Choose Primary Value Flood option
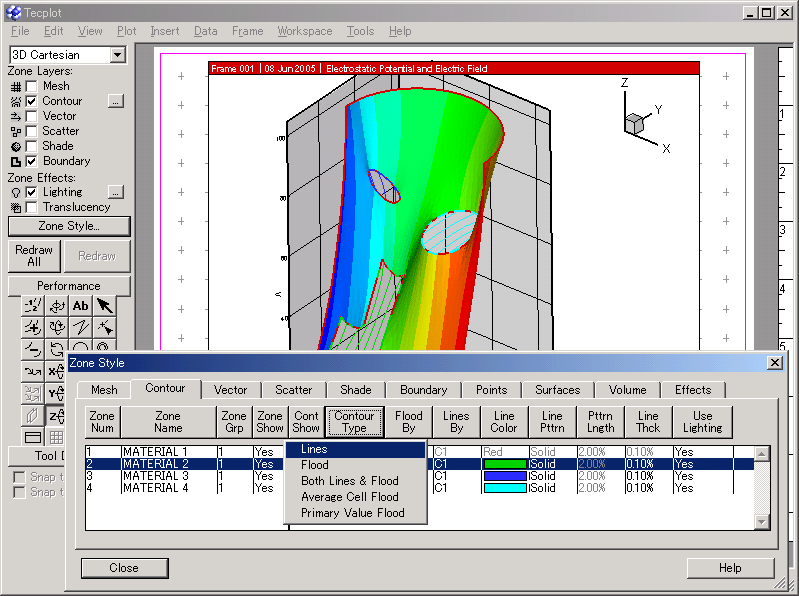 355,513
